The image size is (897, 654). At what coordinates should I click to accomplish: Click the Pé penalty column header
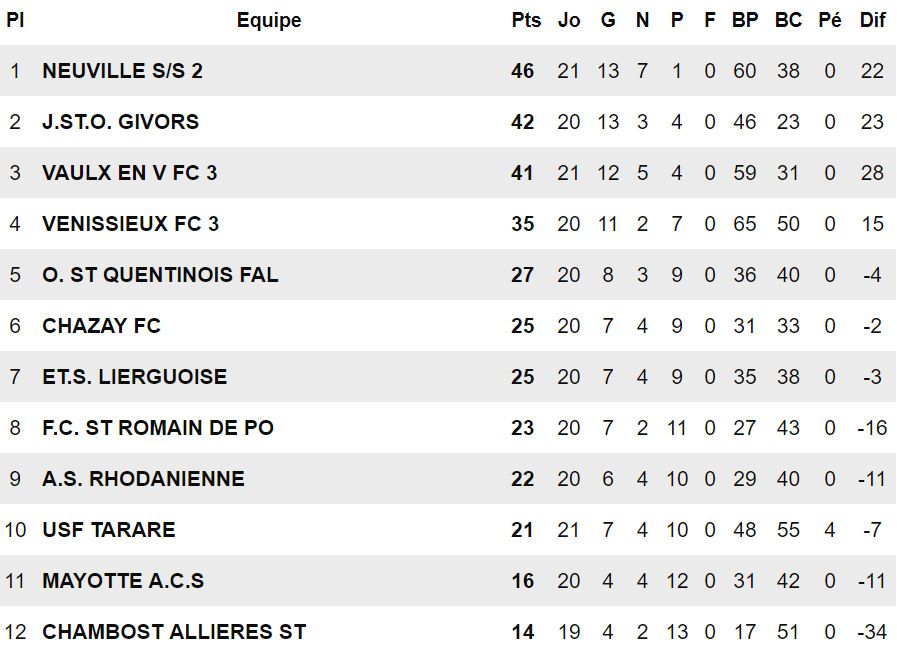[830, 20]
